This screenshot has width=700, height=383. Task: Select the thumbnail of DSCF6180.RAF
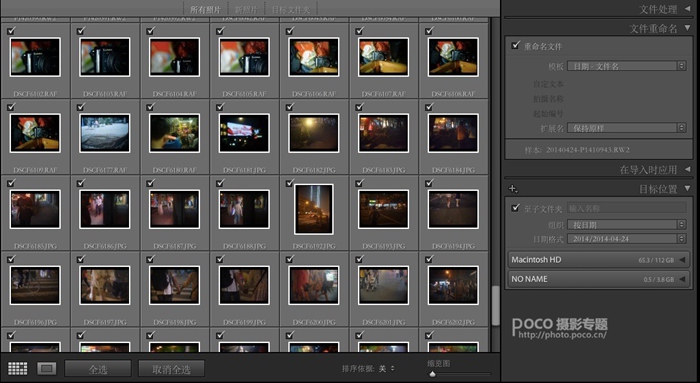point(175,133)
